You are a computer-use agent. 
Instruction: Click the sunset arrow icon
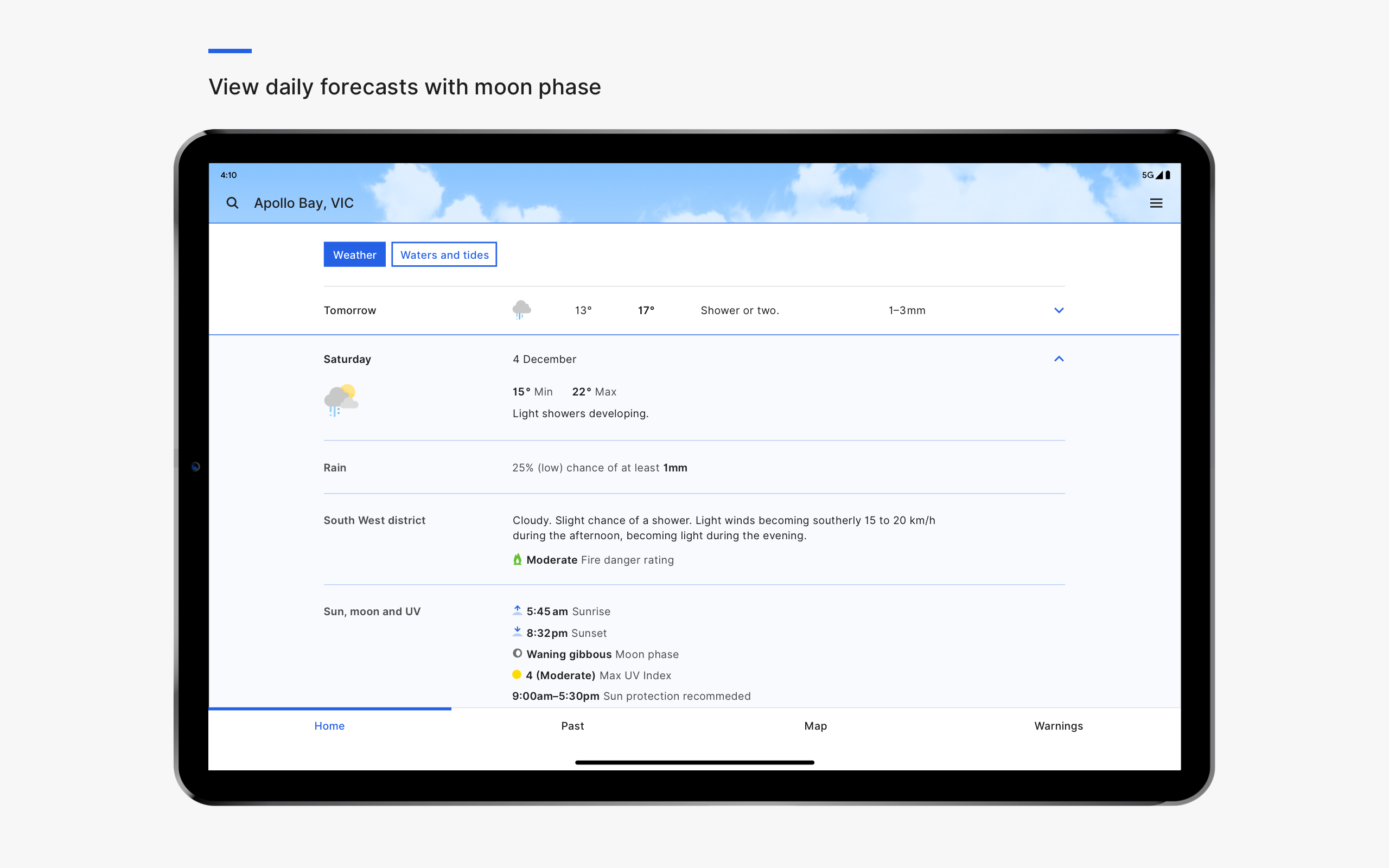point(517,632)
